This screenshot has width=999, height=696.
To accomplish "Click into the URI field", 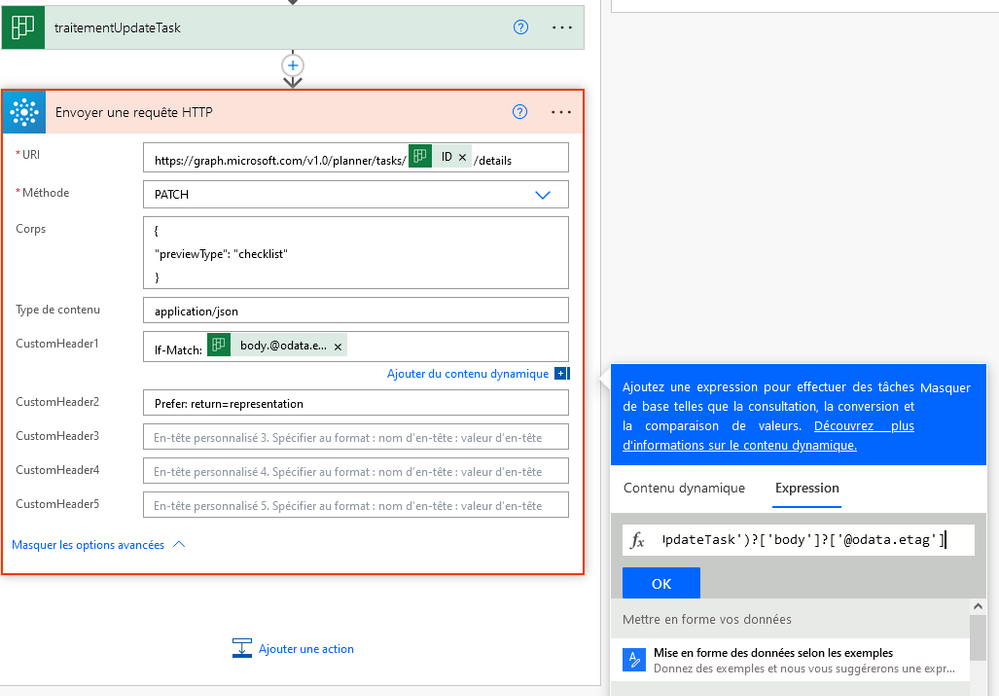I will [x=356, y=157].
